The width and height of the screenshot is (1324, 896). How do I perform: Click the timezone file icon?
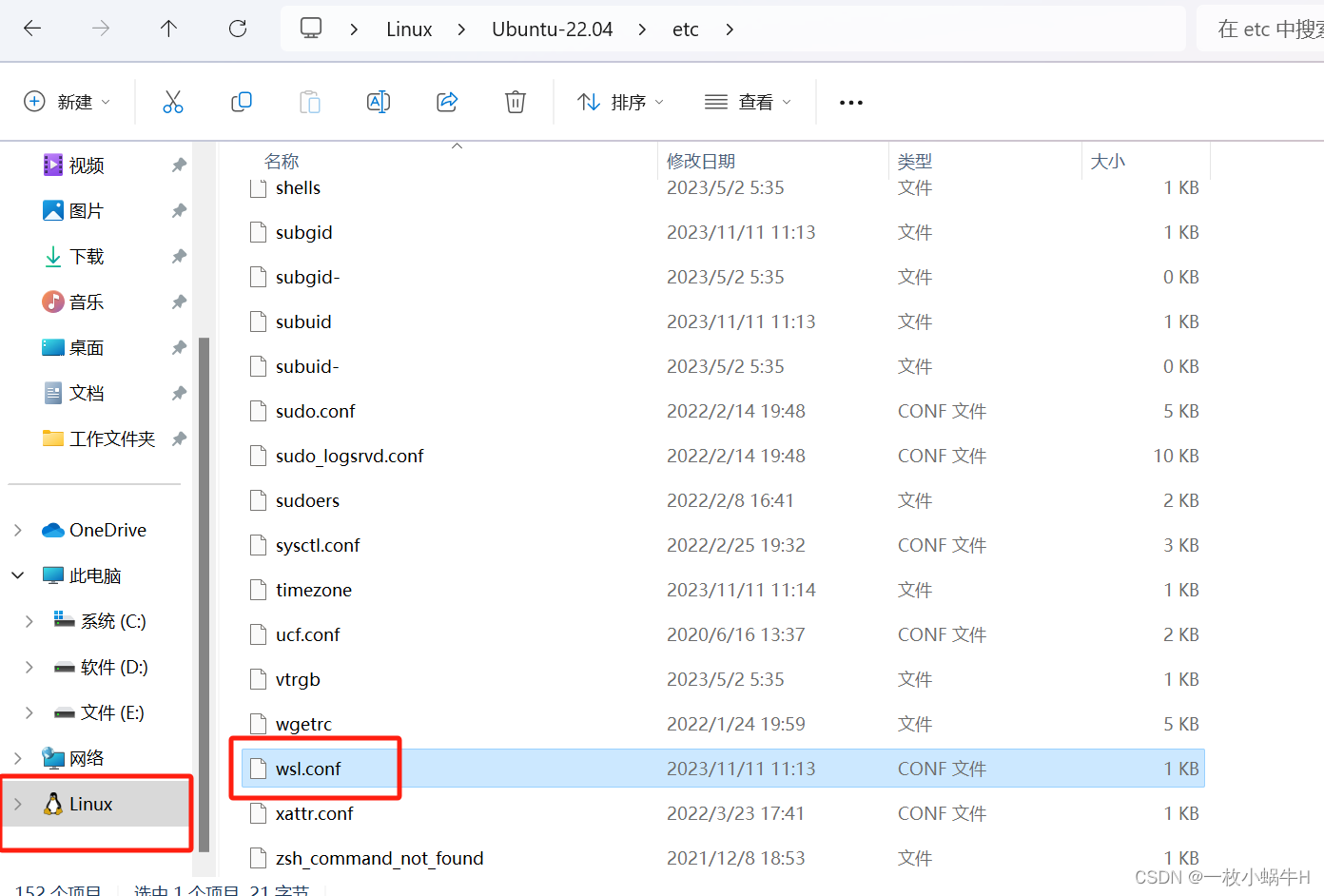coord(258,590)
